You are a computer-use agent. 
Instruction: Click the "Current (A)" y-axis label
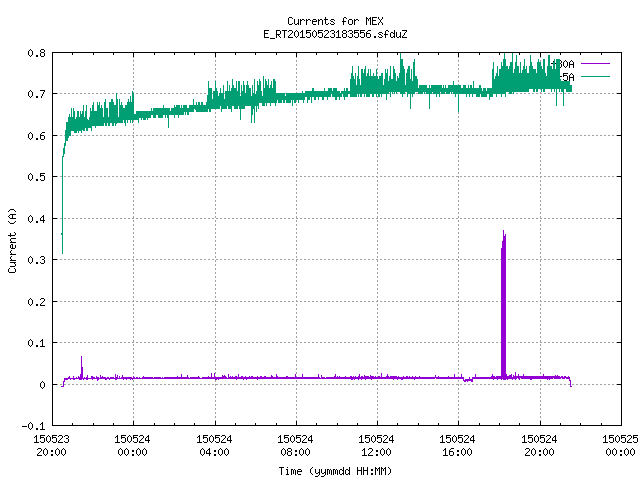click(x=12, y=240)
